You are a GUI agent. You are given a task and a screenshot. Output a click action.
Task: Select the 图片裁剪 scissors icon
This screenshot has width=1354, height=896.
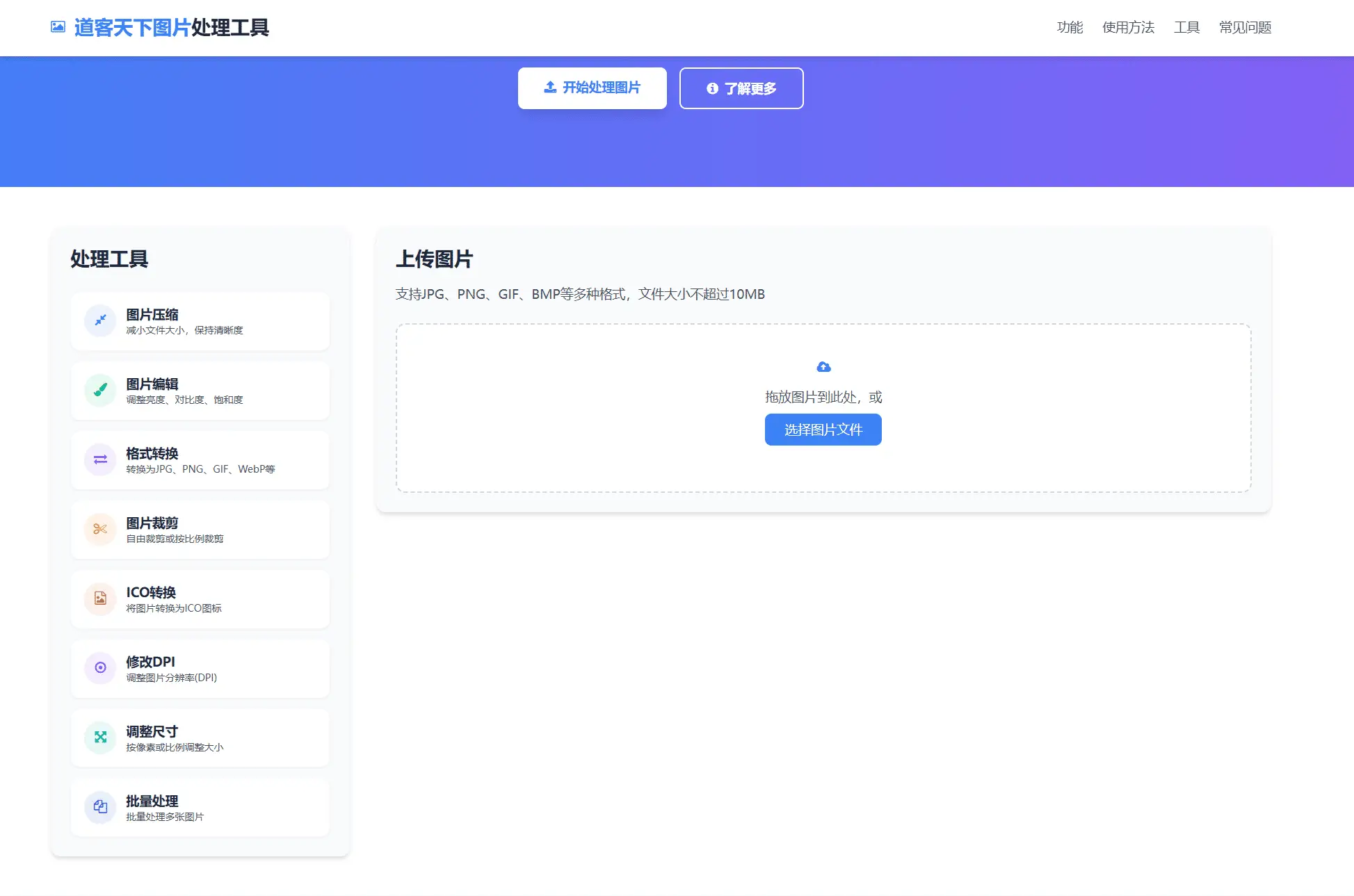(x=99, y=529)
